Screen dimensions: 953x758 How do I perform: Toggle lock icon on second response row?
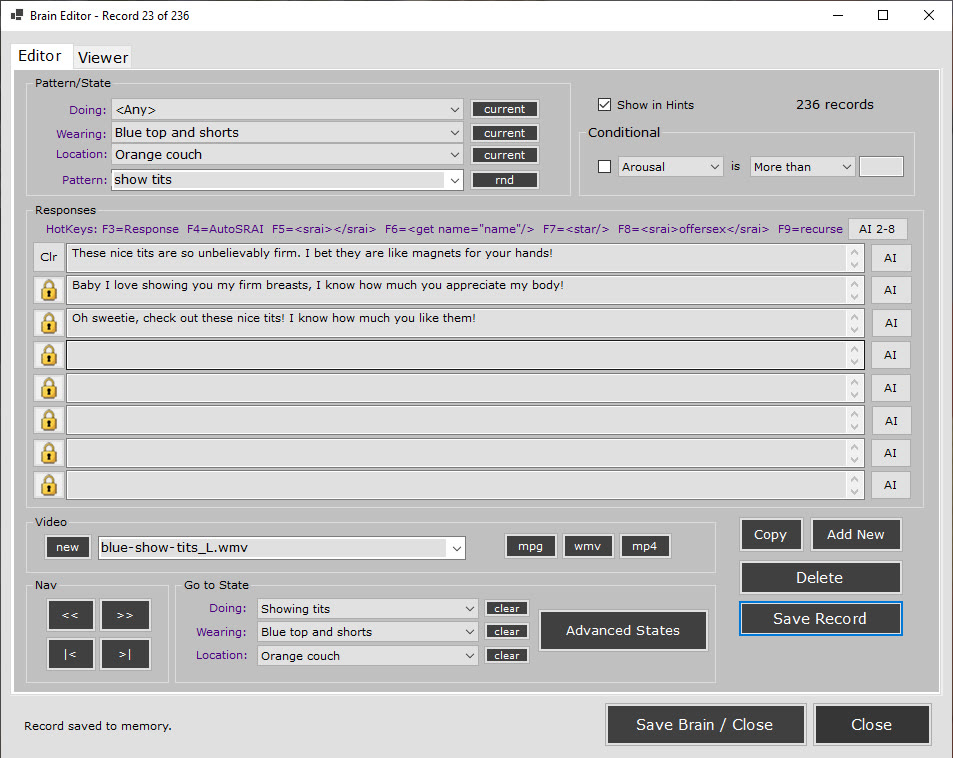click(49, 290)
